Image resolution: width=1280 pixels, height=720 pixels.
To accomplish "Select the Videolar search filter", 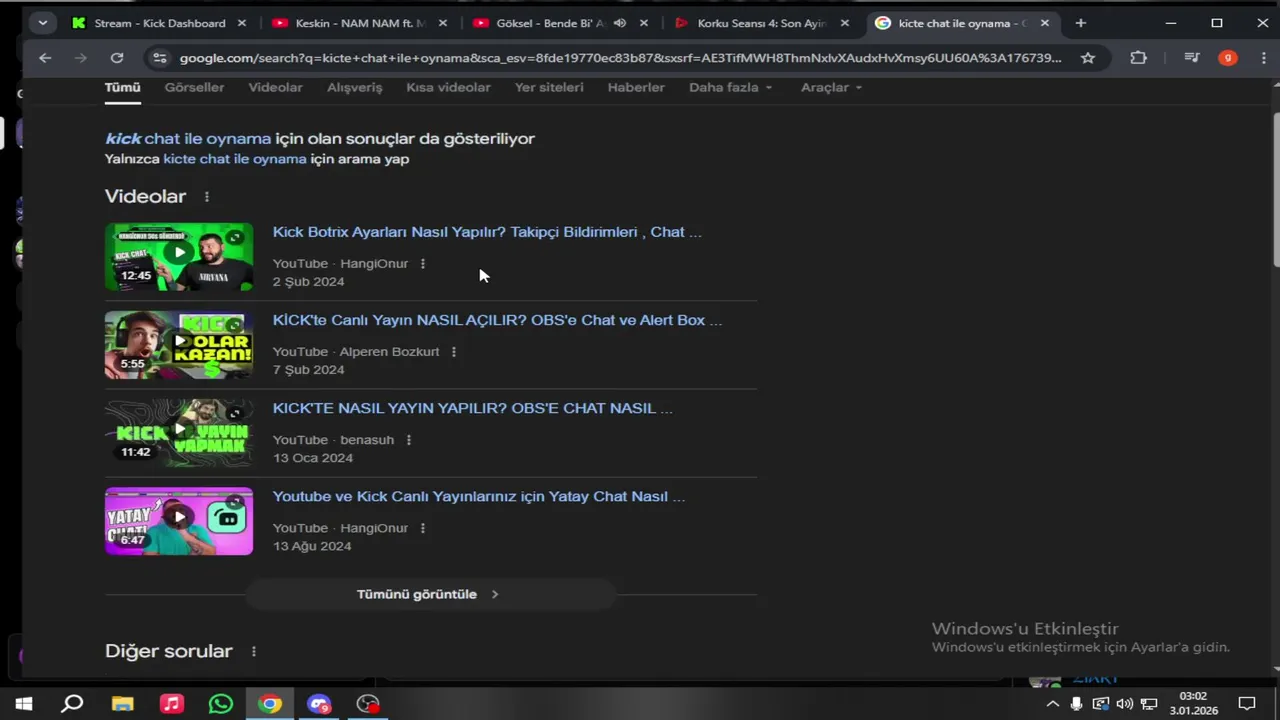I will 275,87.
